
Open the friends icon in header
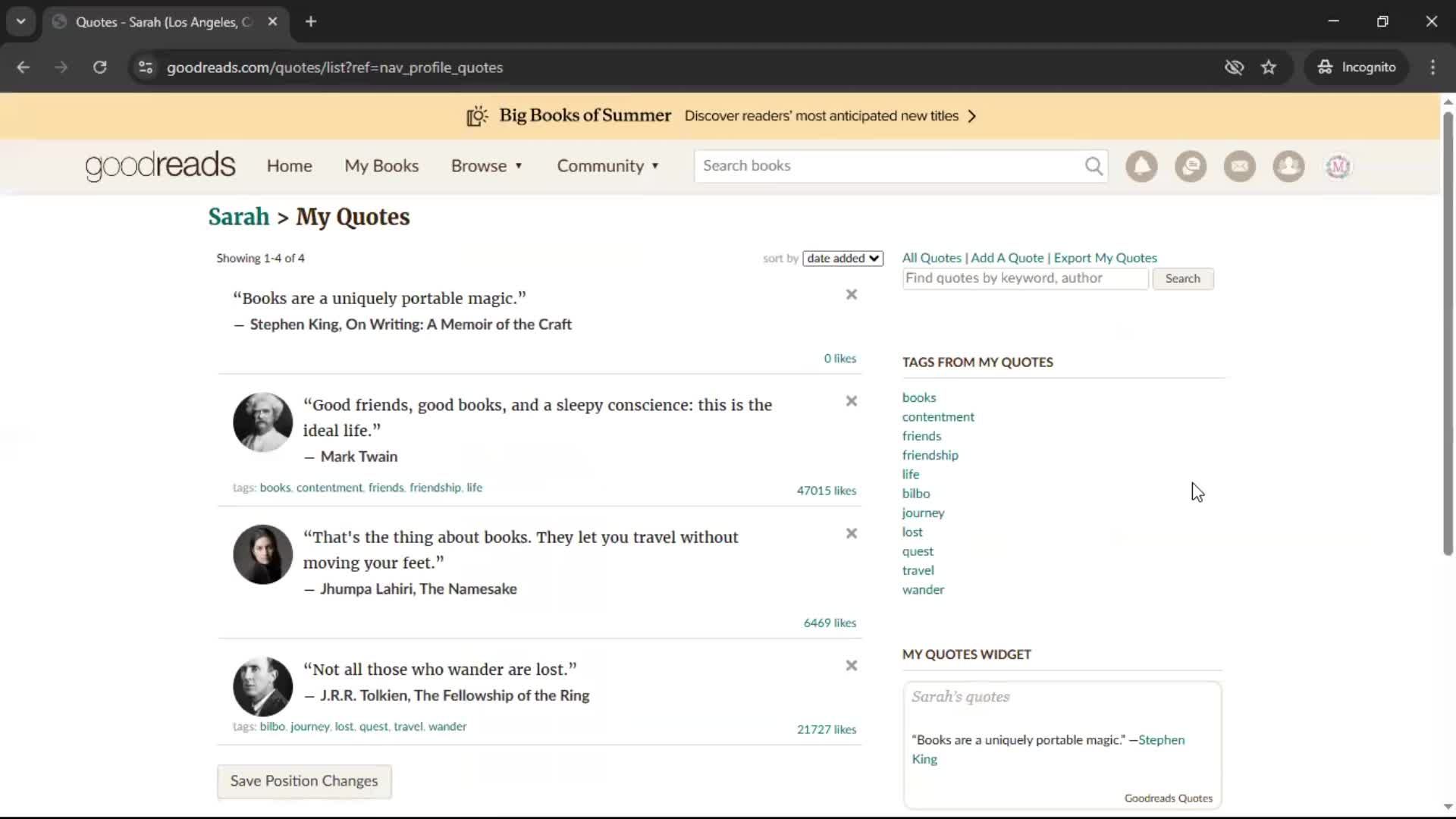point(1288,166)
